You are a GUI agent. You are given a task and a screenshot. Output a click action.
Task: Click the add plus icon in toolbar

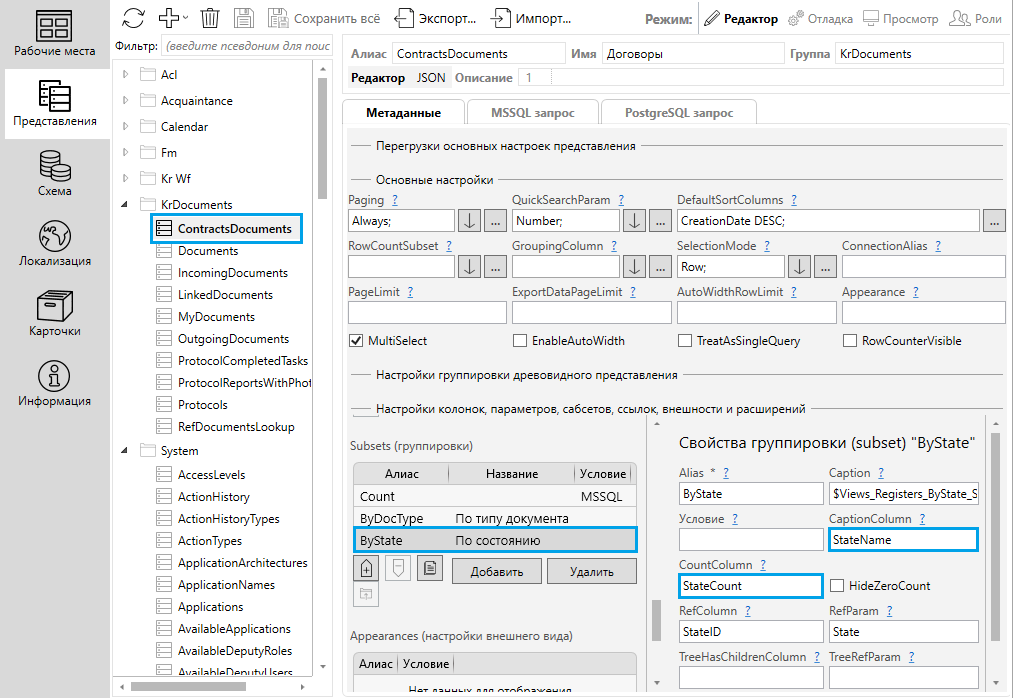(x=168, y=18)
